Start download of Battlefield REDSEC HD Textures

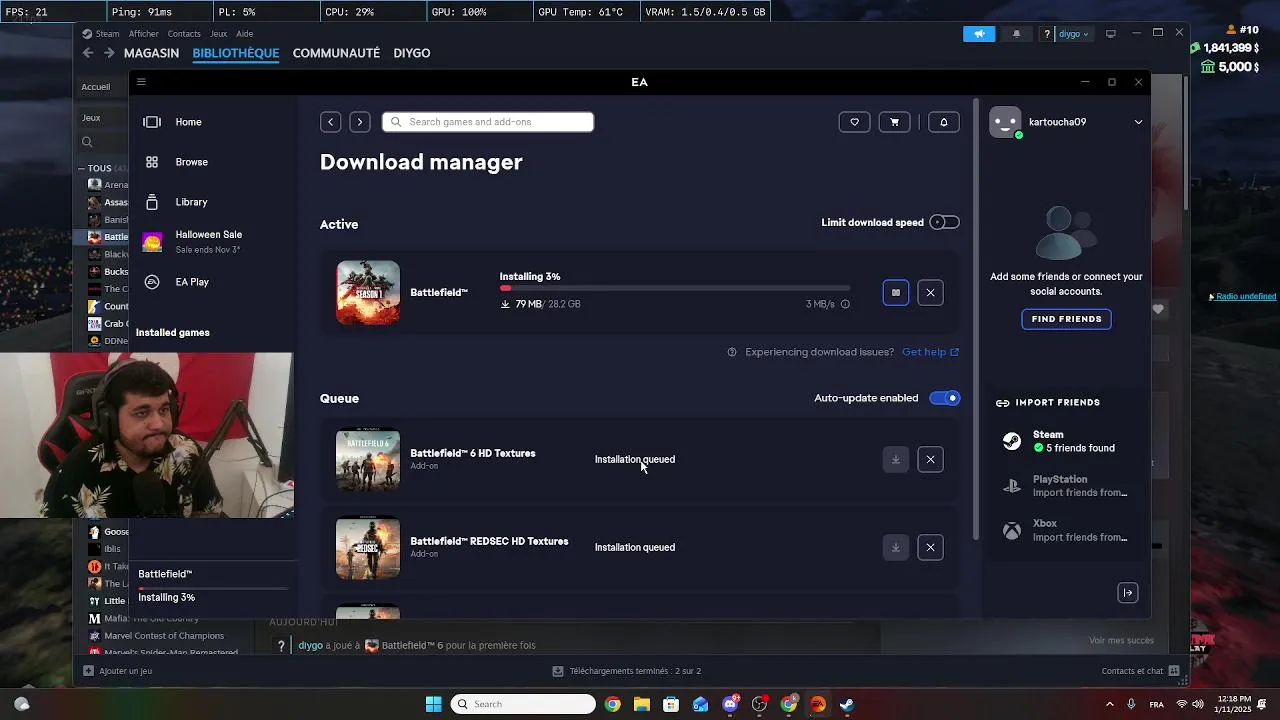[896, 548]
